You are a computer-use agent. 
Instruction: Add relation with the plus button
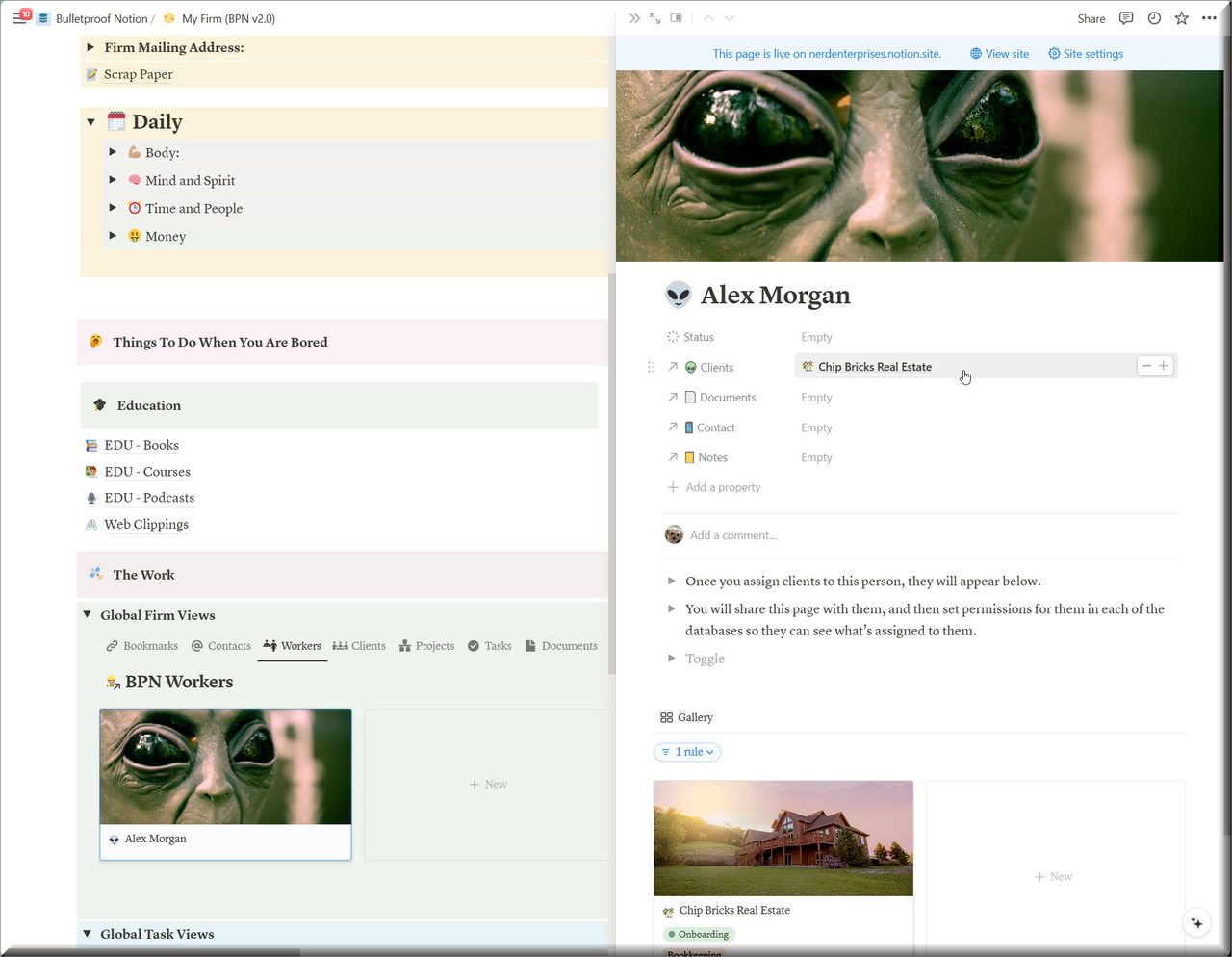1164,366
